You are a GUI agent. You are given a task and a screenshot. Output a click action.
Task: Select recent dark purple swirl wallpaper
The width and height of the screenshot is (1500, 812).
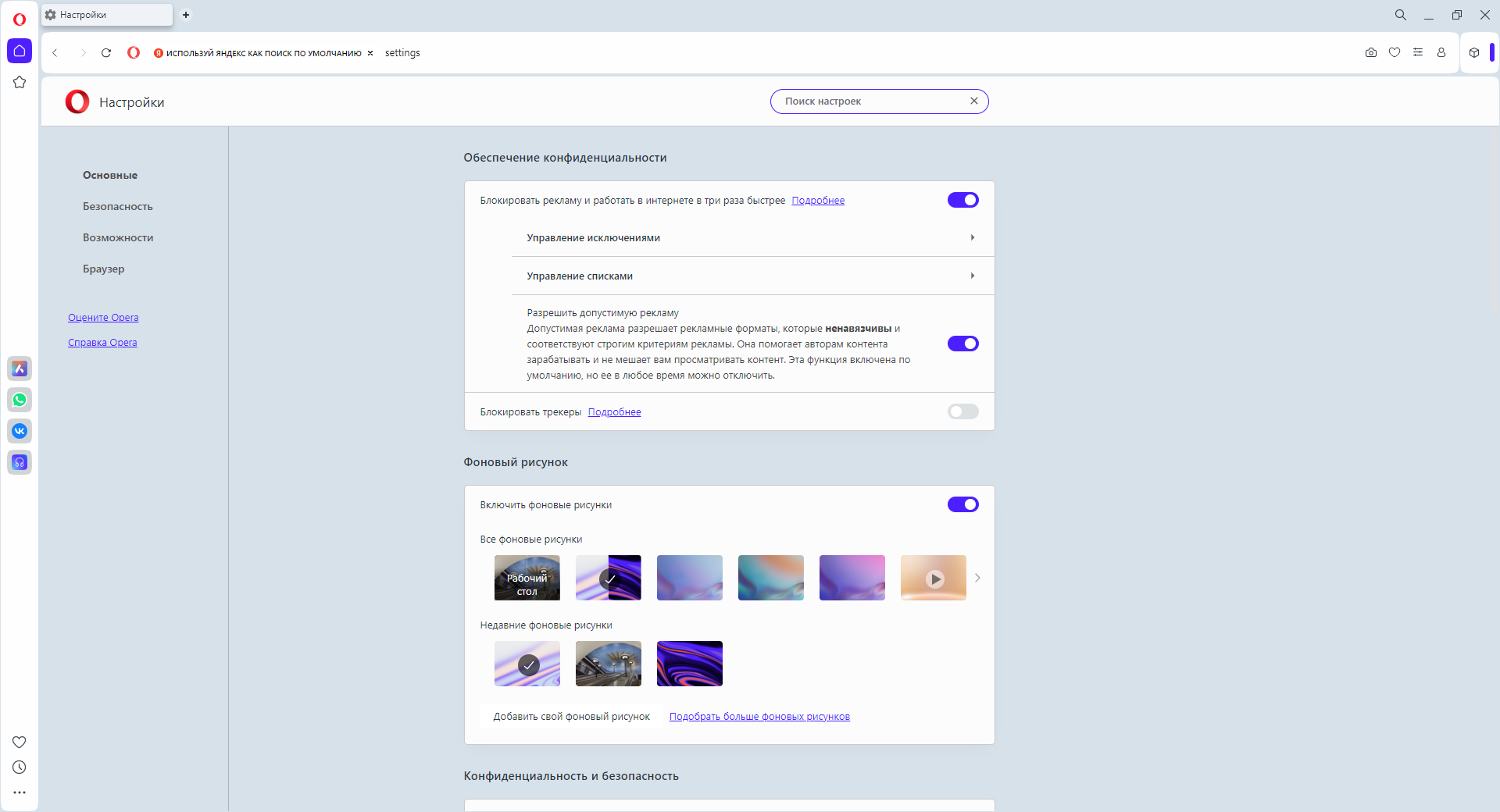pyautogui.click(x=690, y=664)
